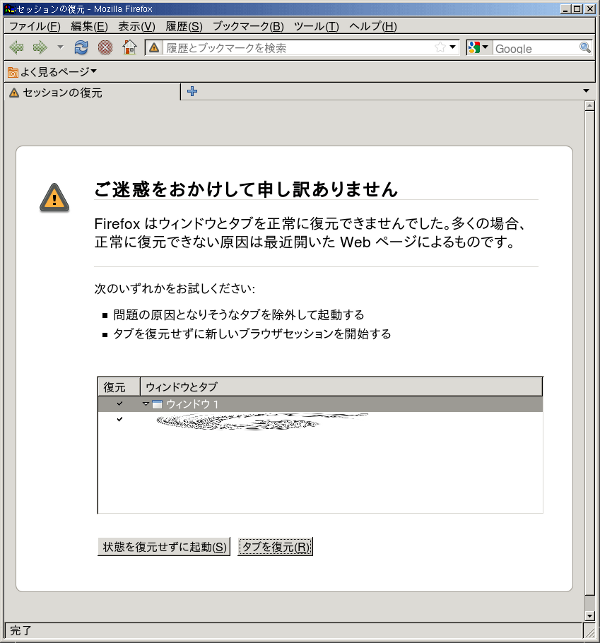600x643 pixels.
Task: Open the ツール(T) menu
Action: point(316,27)
